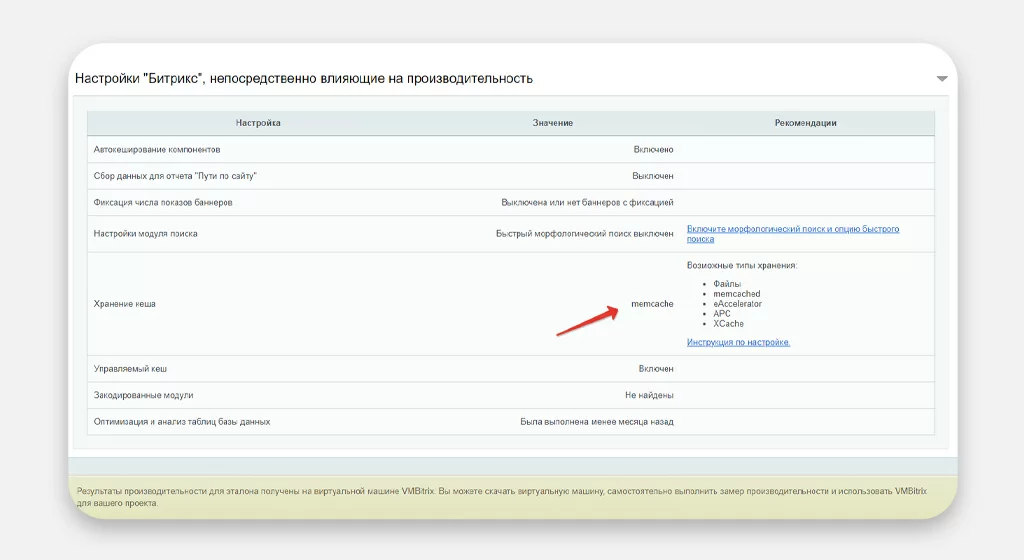This screenshot has width=1024, height=560.
Task: Select the Автокеширование компонентов setting row
Action: pos(157,150)
